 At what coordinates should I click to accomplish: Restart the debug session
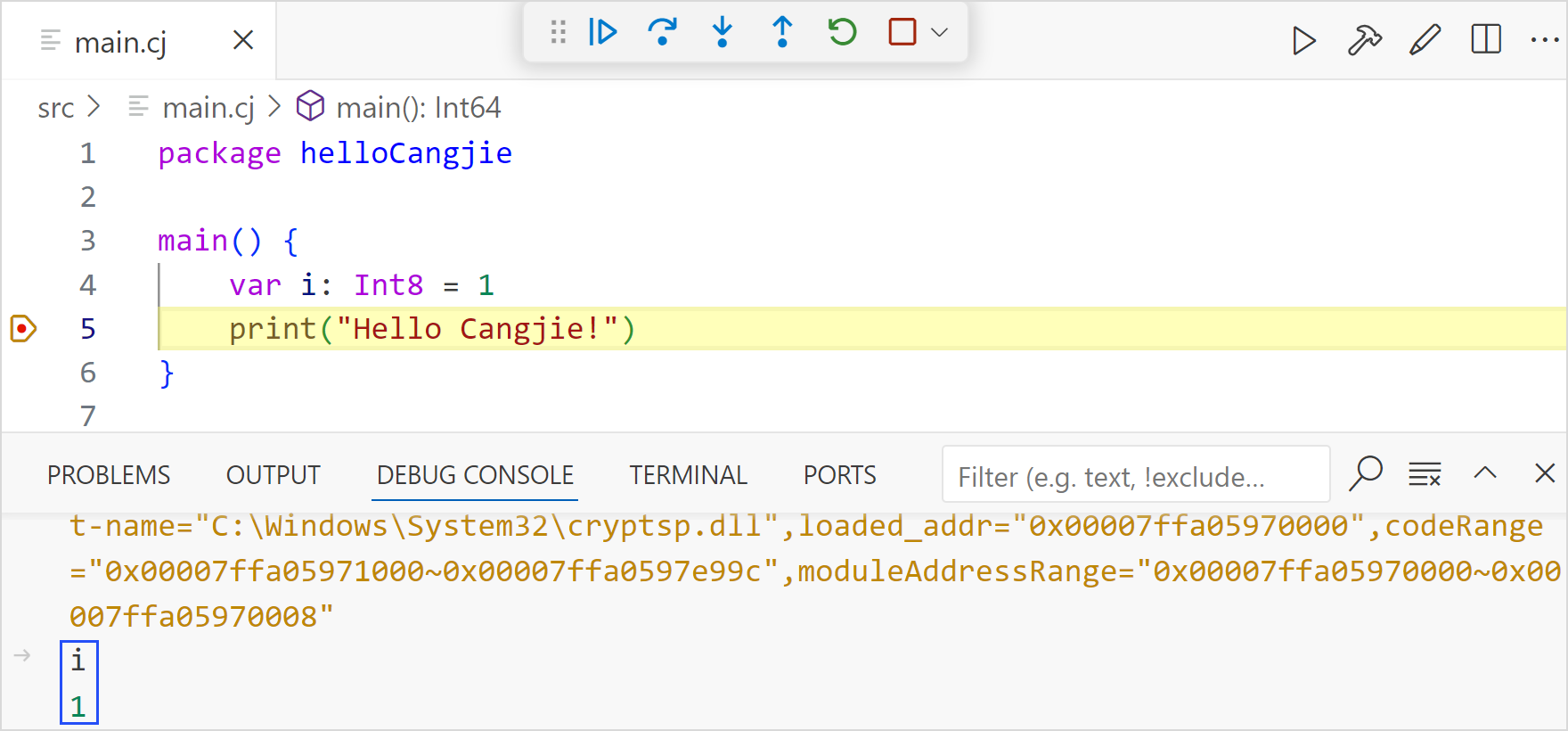click(842, 33)
